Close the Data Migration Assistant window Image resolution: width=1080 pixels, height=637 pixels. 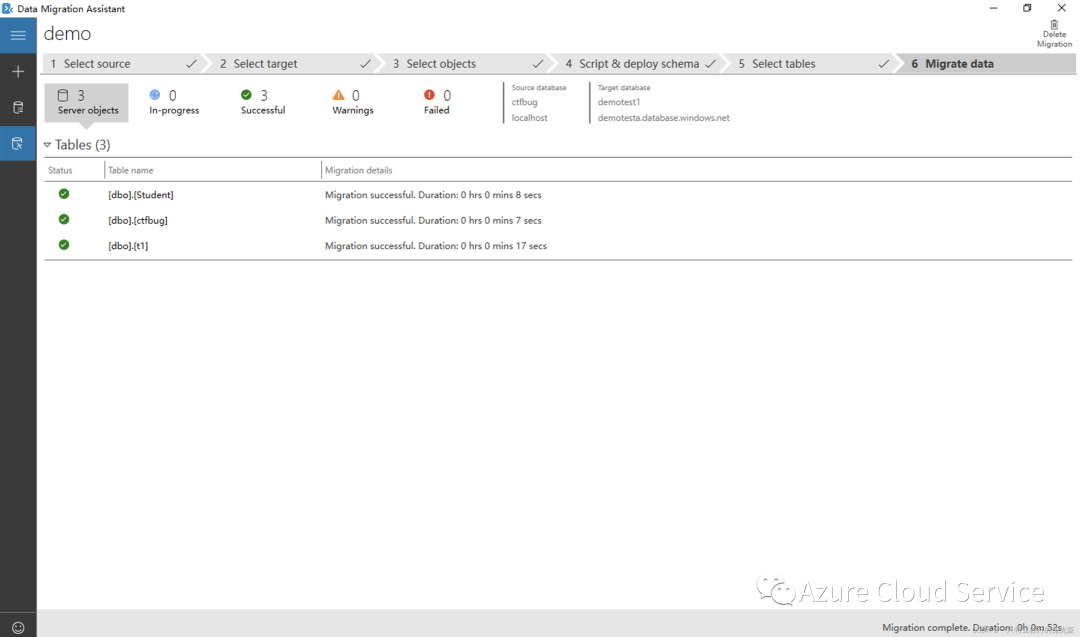[1061, 8]
